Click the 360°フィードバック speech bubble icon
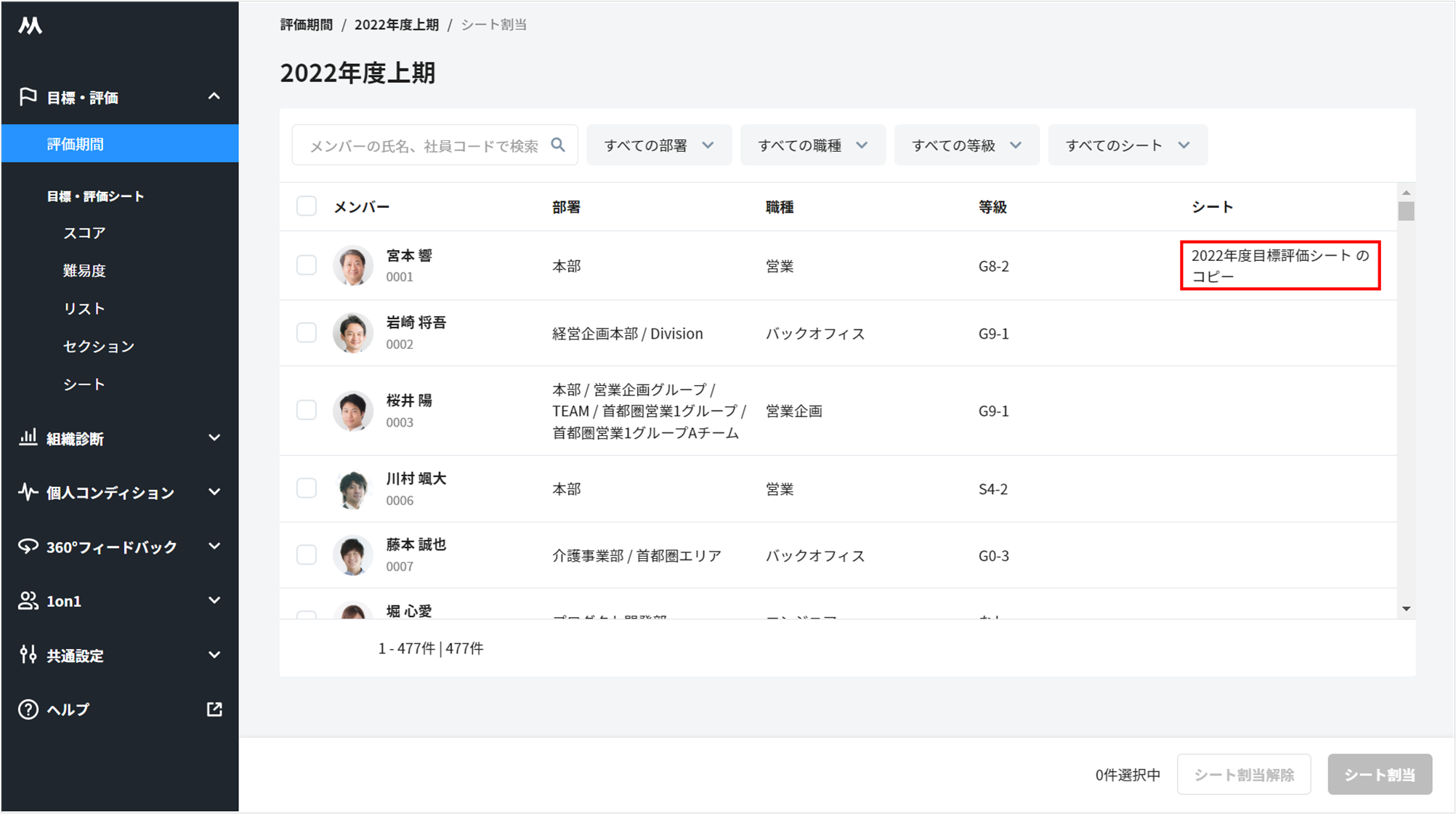Screen dimensions: 1456x814 click(x=28, y=547)
